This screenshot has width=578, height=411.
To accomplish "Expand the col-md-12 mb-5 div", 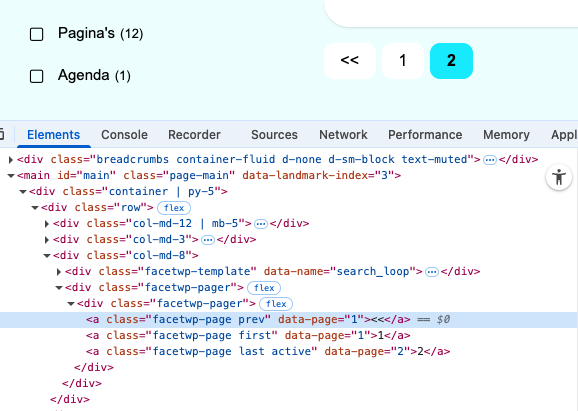I will (x=47, y=224).
